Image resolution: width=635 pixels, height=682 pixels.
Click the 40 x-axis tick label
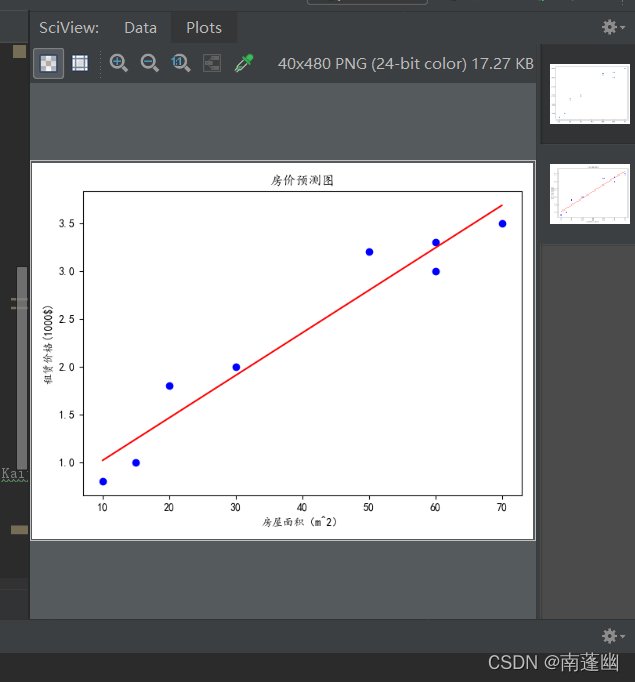pos(302,507)
